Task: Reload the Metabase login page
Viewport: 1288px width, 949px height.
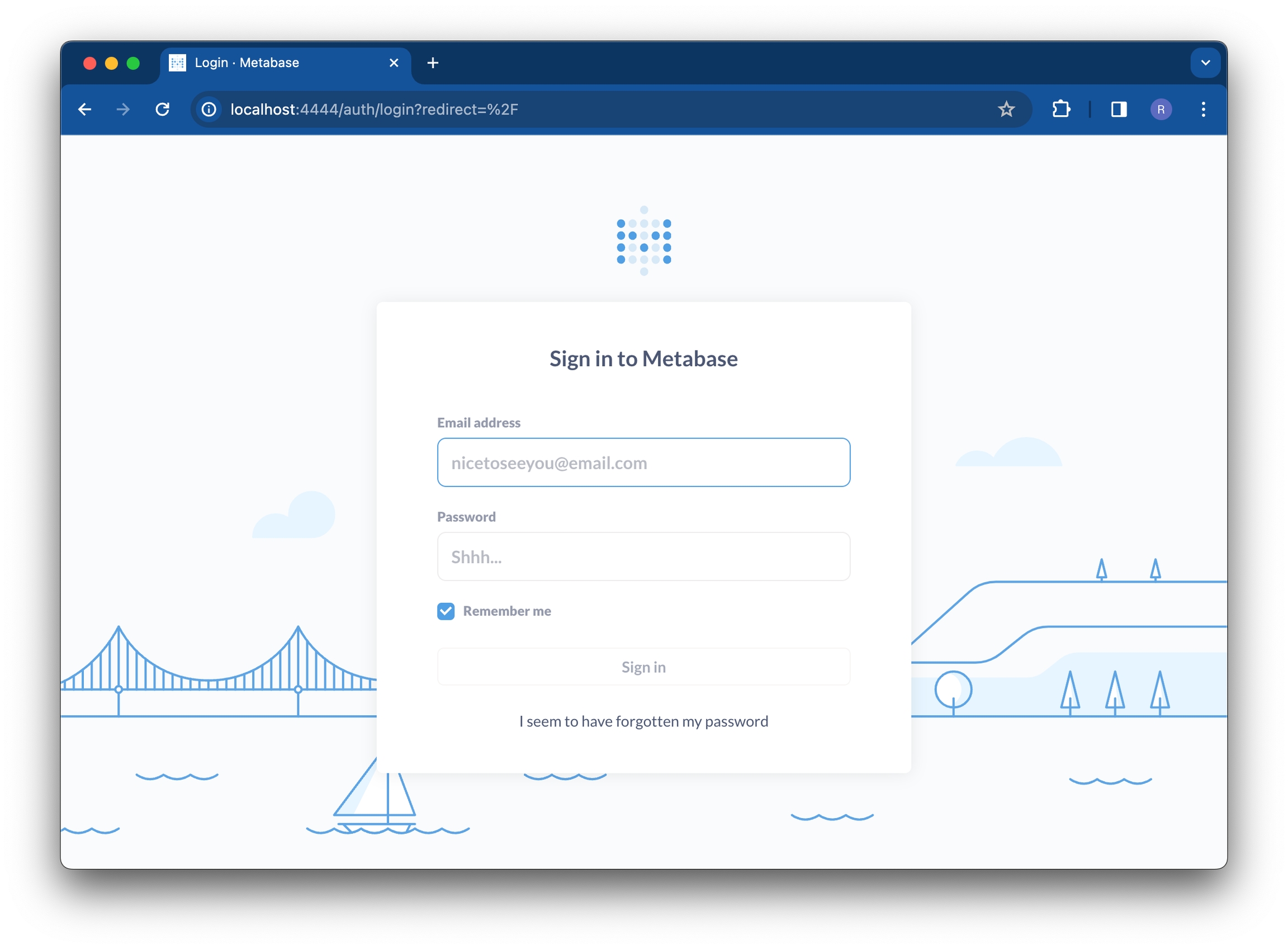Action: tap(163, 109)
